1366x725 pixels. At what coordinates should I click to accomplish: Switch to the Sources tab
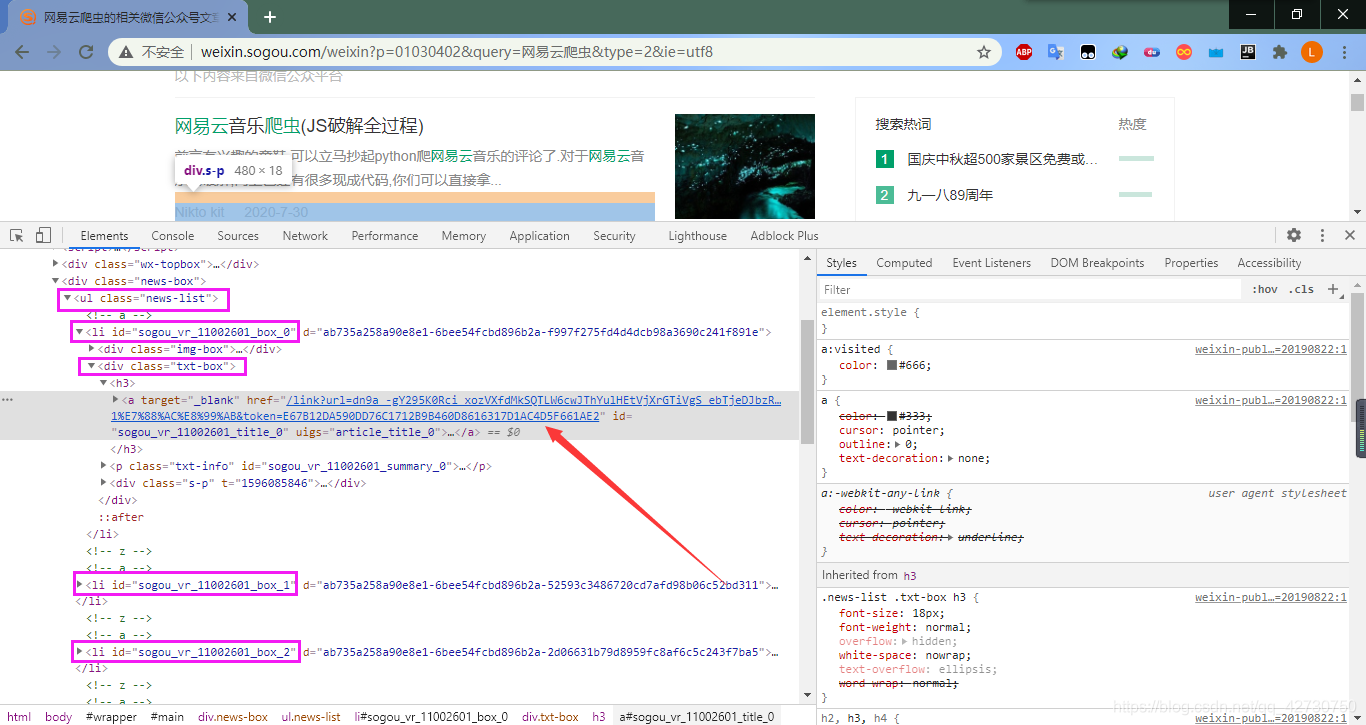coord(238,236)
